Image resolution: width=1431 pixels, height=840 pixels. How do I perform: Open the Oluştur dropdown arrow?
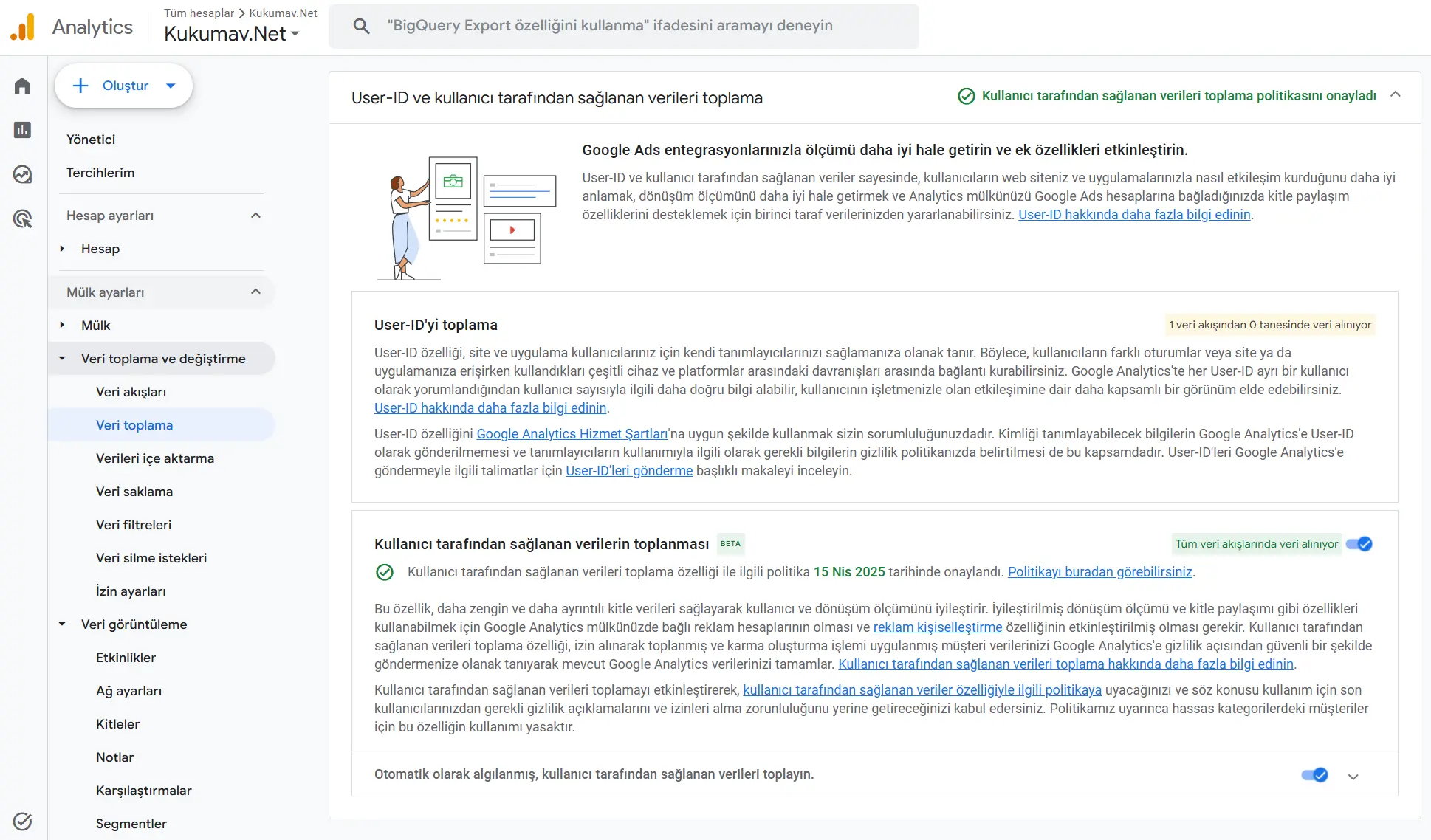(171, 86)
